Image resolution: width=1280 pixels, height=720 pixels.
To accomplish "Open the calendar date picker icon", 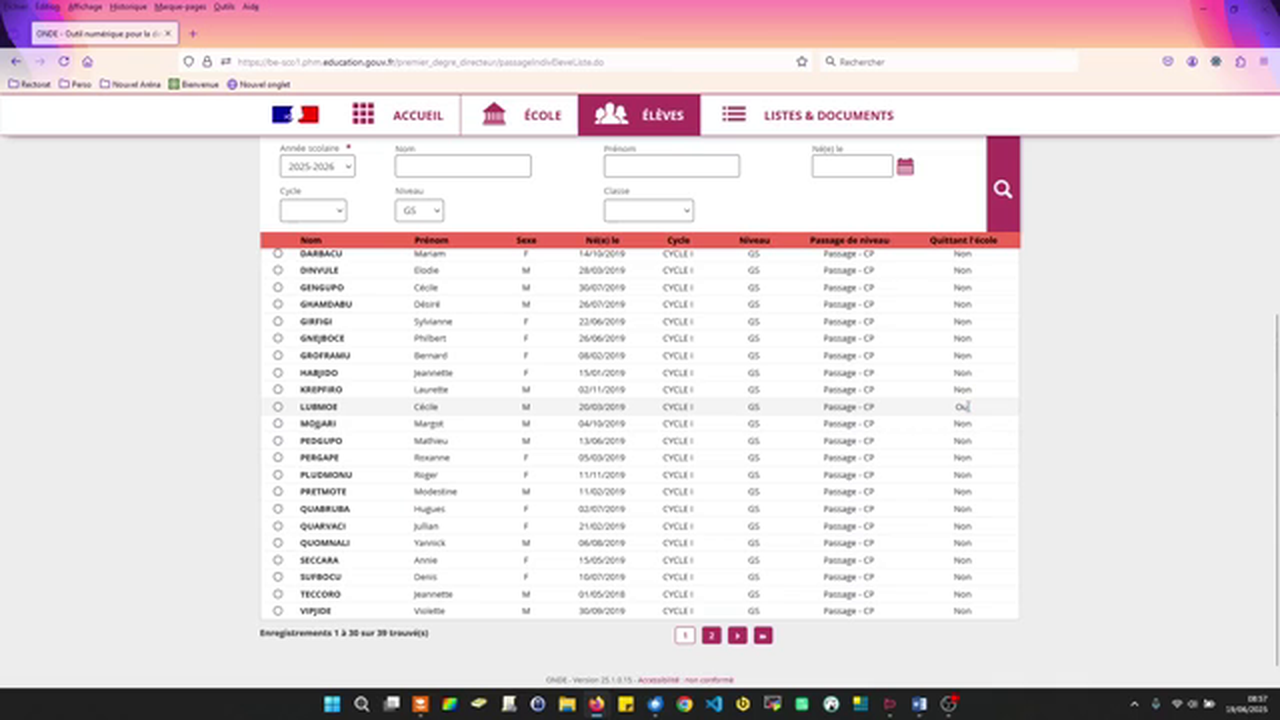I will coord(905,167).
